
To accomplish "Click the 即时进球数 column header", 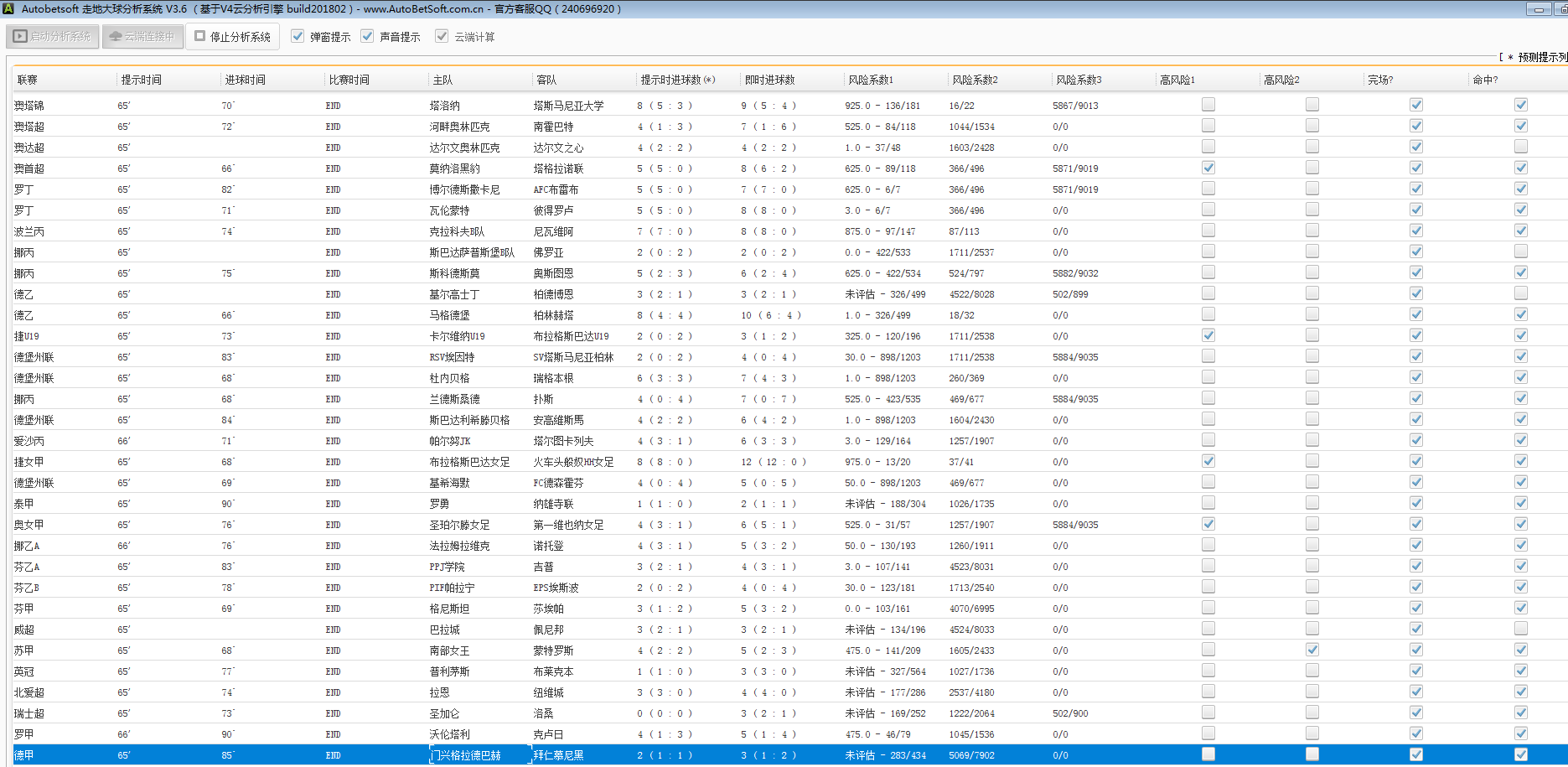I will point(769,80).
